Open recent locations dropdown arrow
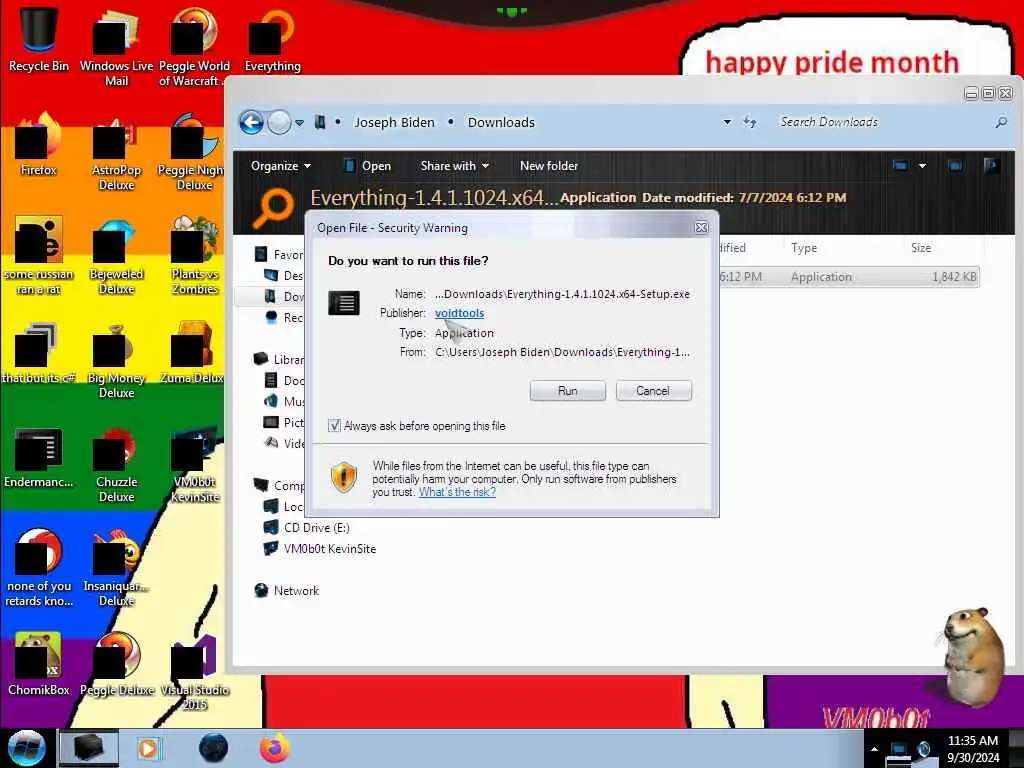This screenshot has height=768, width=1024. 299,123
